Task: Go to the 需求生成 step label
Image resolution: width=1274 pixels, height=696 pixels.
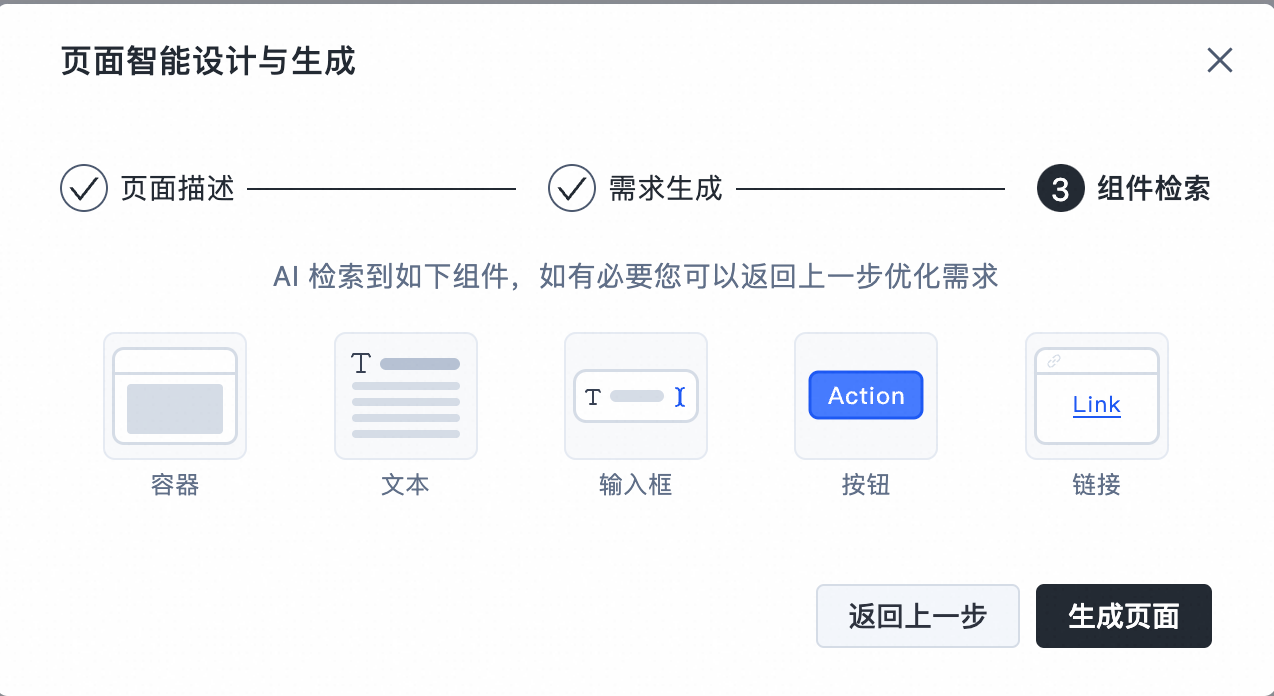Action: point(666,188)
